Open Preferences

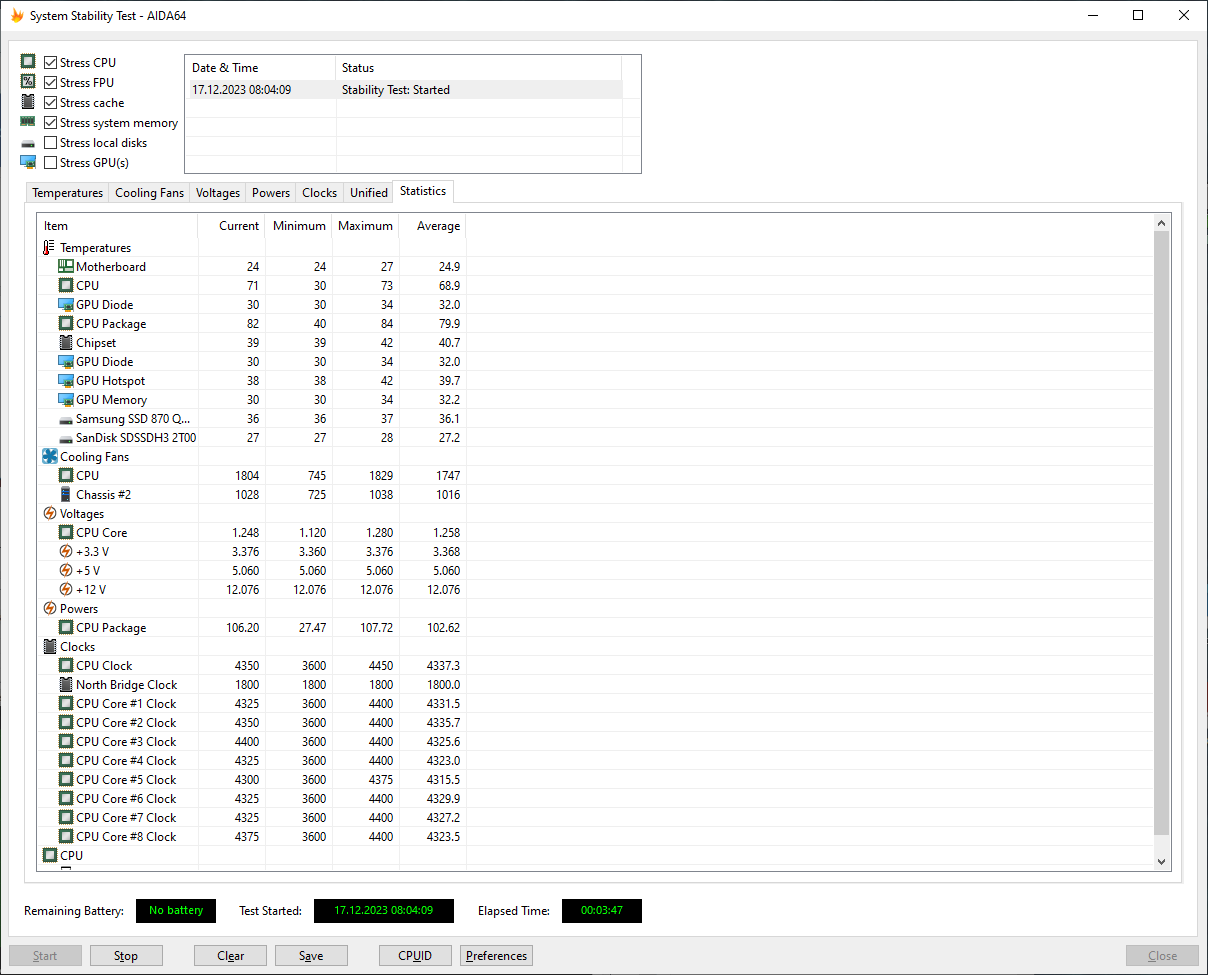pos(496,956)
